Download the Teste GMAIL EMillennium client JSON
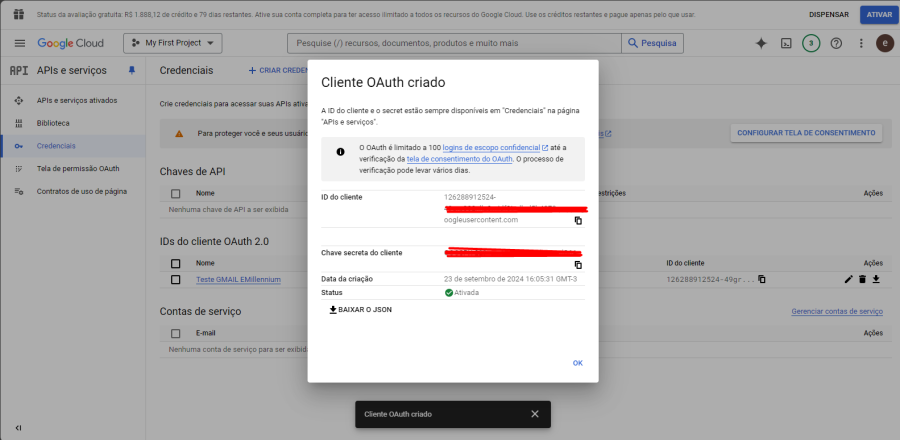Screen dimensions: 900x440 (876, 279)
